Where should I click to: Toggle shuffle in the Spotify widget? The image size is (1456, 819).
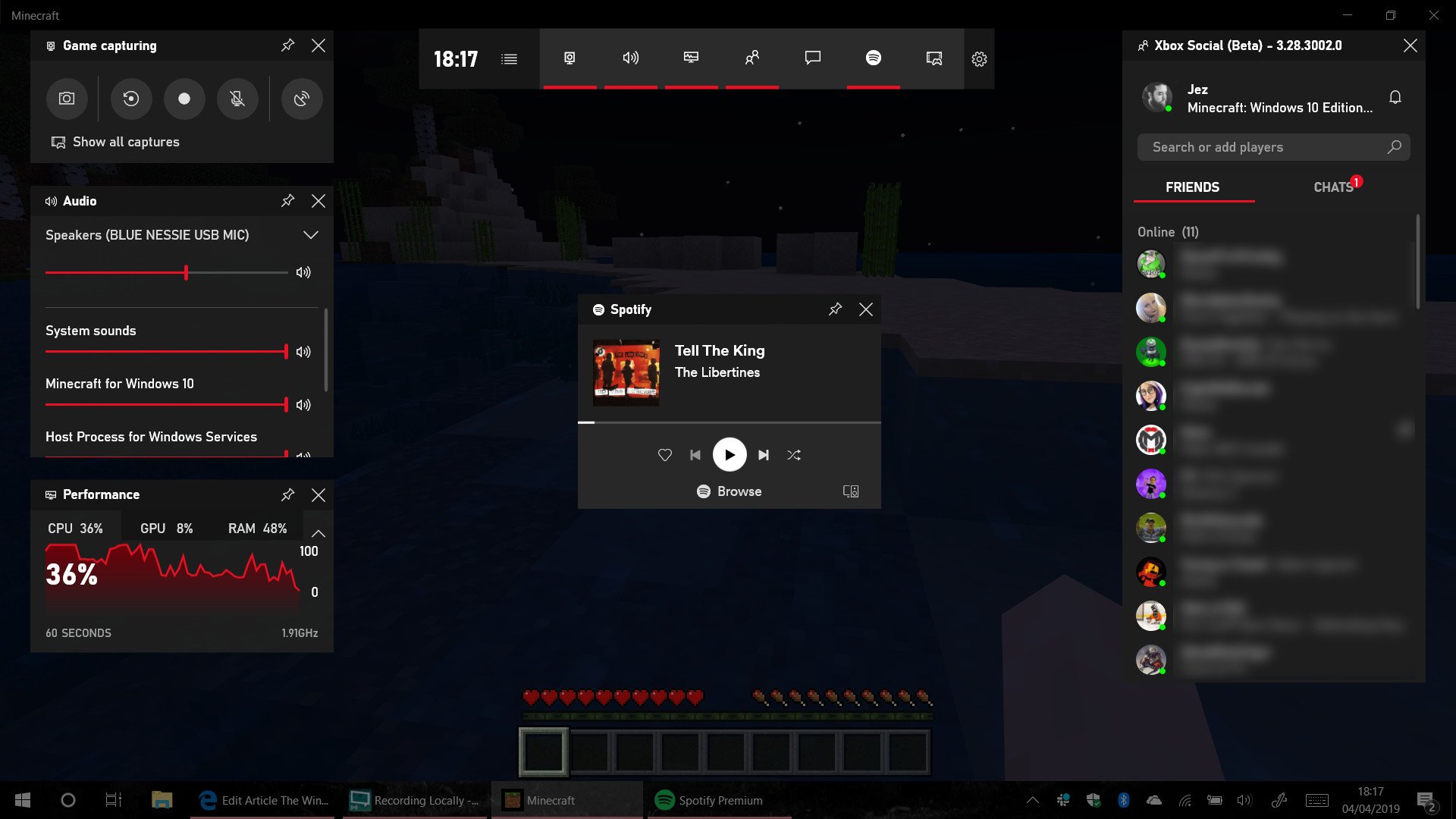click(x=794, y=455)
